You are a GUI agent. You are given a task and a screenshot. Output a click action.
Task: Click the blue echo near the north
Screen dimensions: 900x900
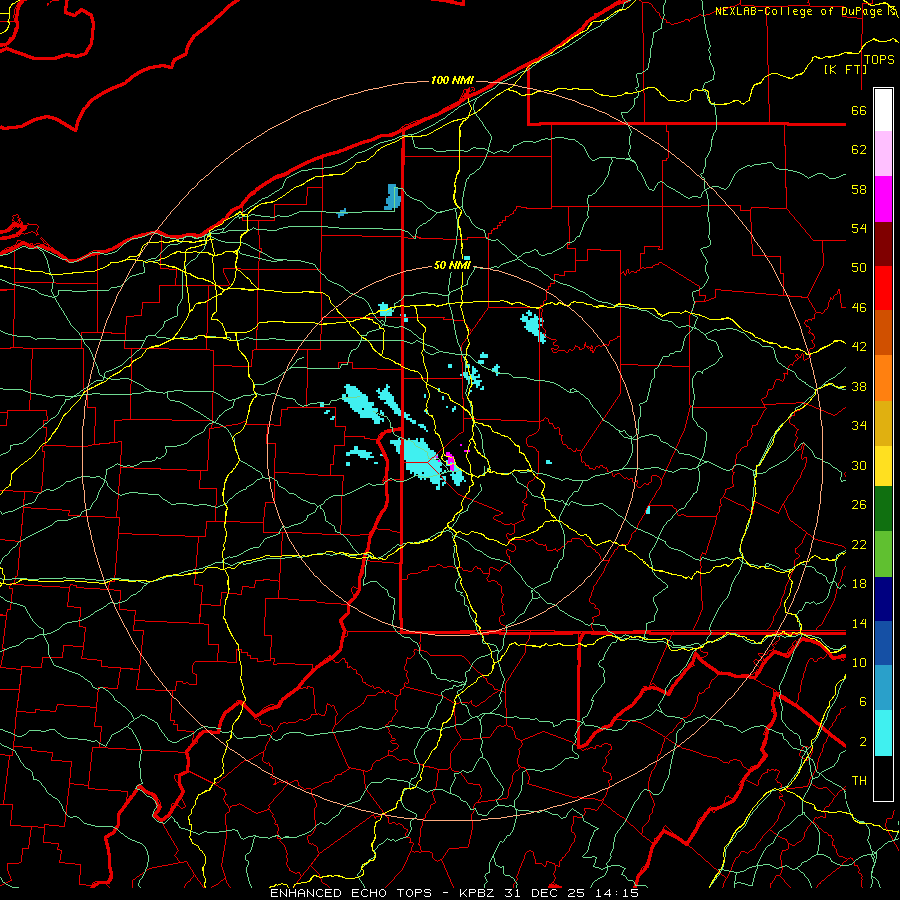pyautogui.click(x=393, y=197)
